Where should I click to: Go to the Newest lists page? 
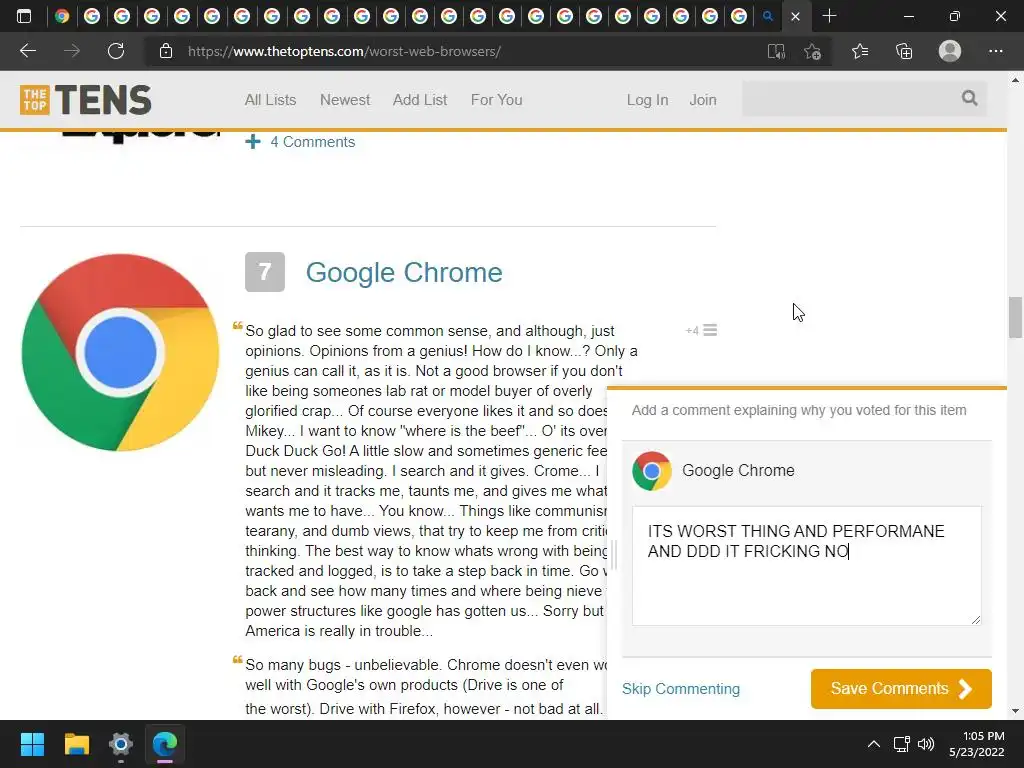tap(345, 100)
